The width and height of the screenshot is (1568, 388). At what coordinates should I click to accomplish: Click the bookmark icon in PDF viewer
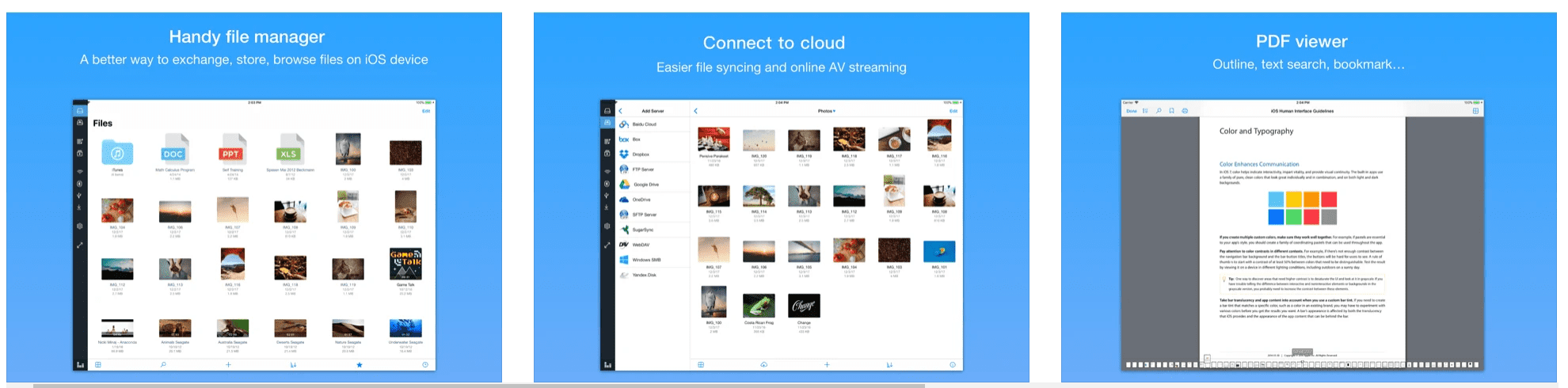click(1171, 111)
